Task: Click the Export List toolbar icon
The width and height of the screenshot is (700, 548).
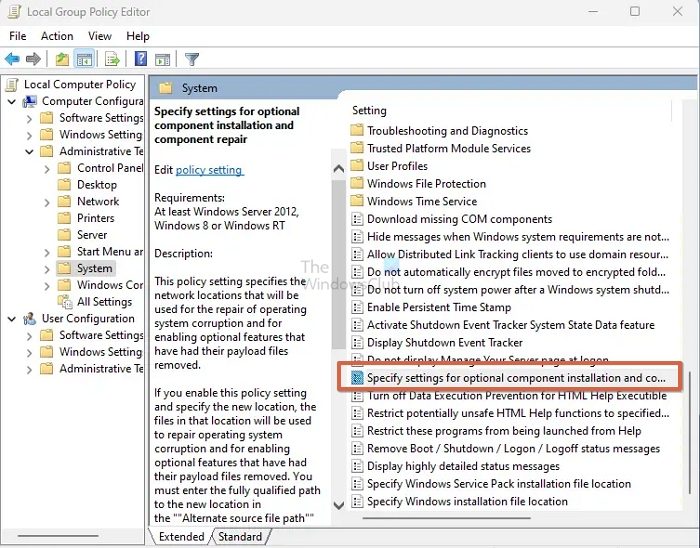Action: 112,59
